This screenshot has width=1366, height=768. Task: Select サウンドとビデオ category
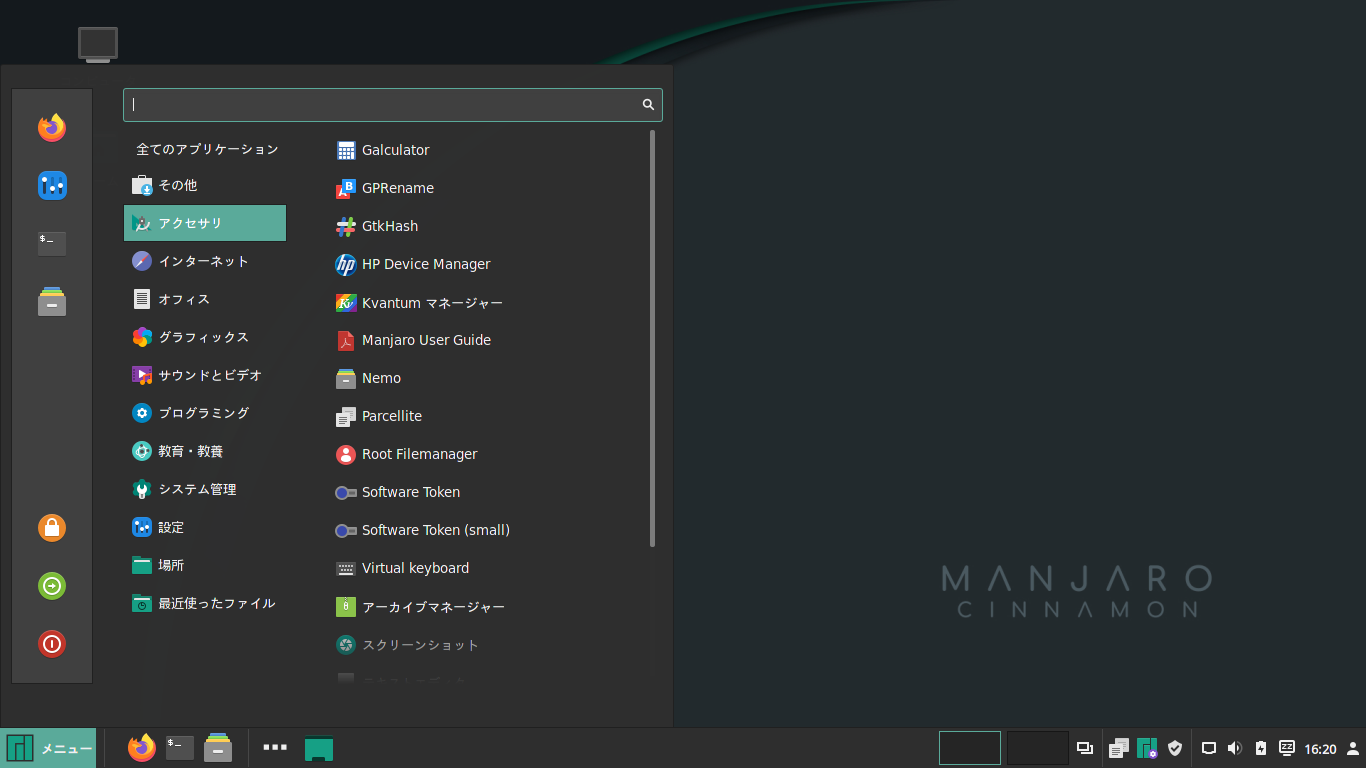coord(205,375)
